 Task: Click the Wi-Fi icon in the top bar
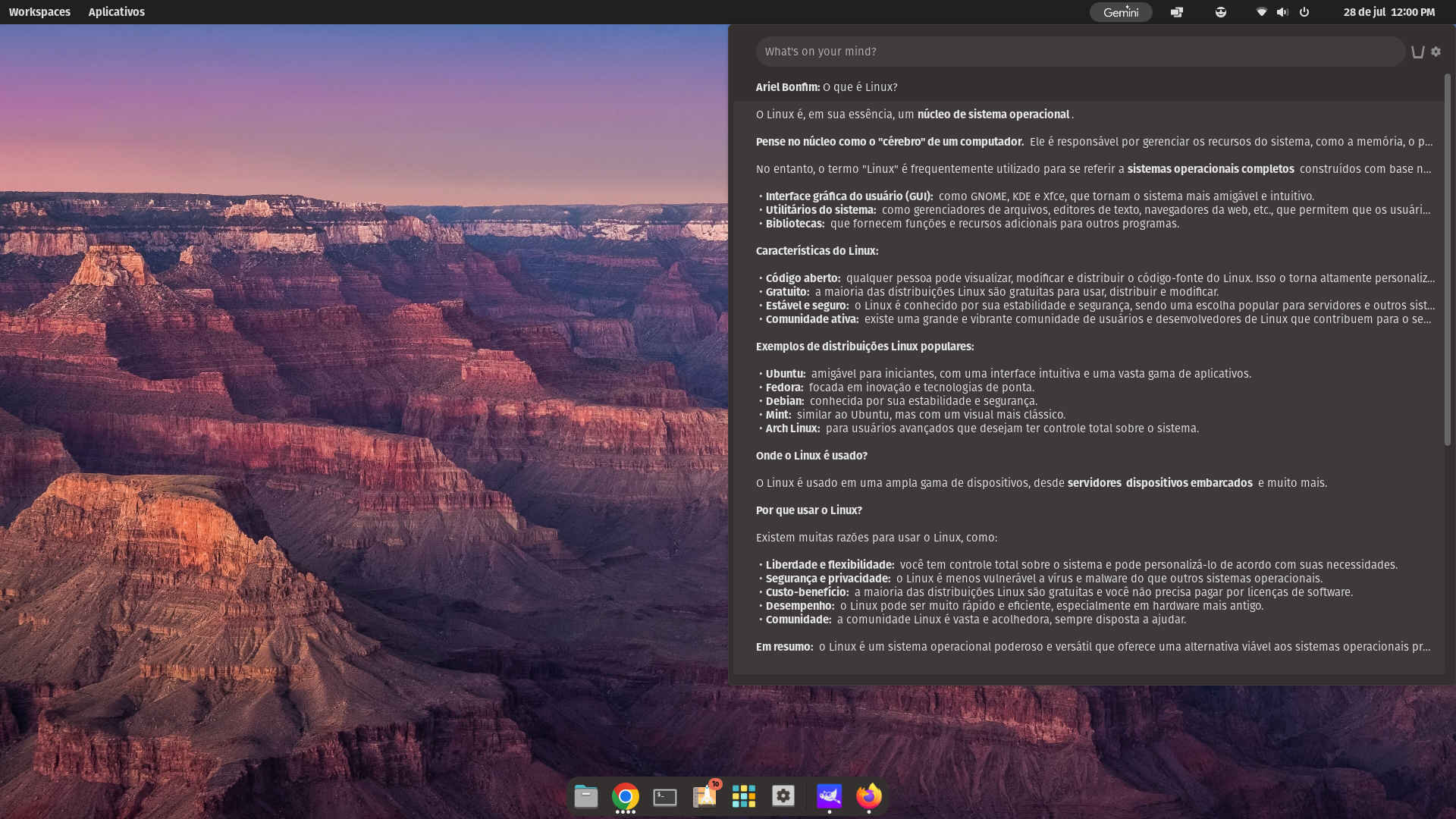pos(1263,11)
